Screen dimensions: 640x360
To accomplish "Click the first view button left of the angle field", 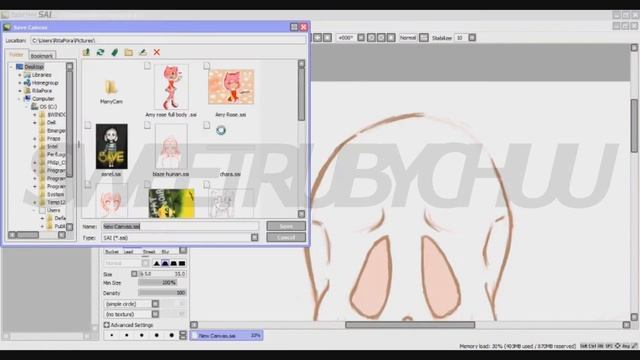I will coord(318,38).
